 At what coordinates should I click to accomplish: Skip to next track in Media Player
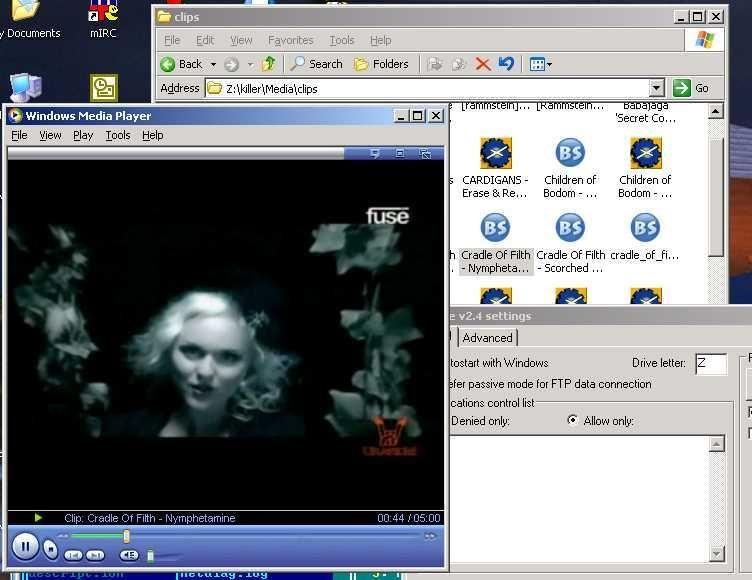(x=95, y=556)
